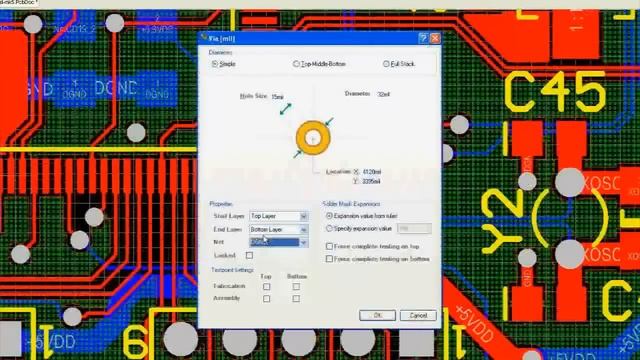Enable Force complete tenting on bottom
The image size is (640, 360).
tap(329, 259)
